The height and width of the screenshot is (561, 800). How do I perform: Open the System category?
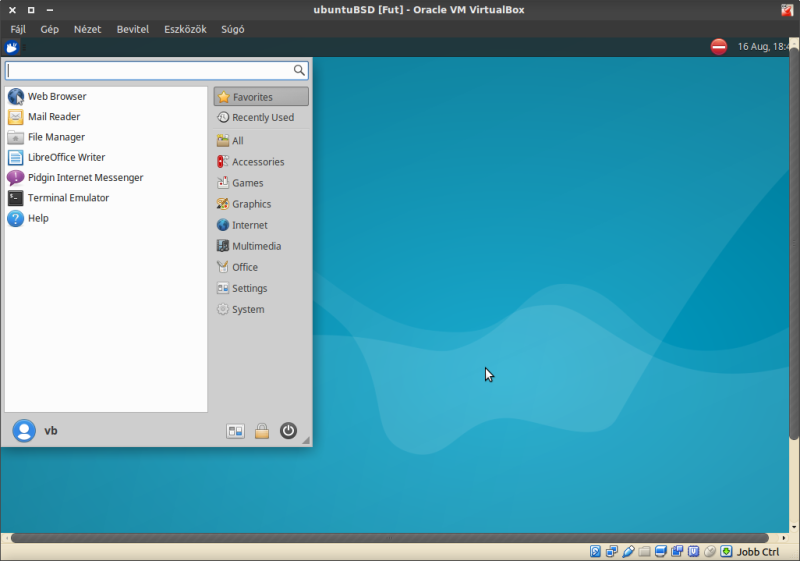click(261, 310)
